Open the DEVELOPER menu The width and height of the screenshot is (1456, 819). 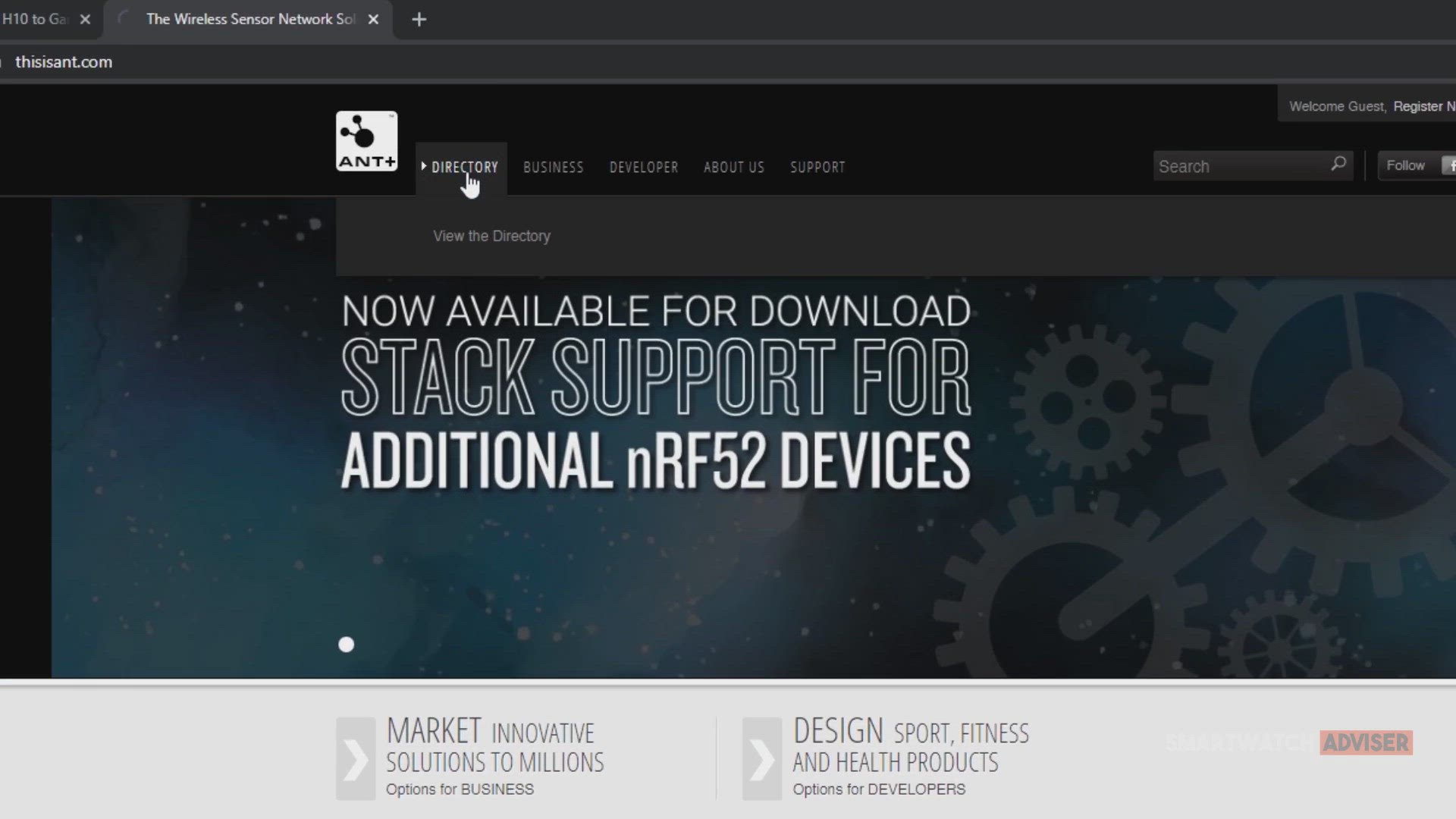click(644, 167)
